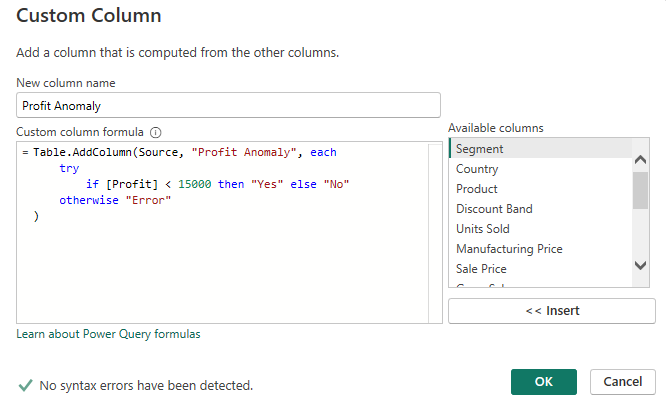Click the Available columns scrollbar thumb
This screenshot has width=671, height=412.
[641, 190]
